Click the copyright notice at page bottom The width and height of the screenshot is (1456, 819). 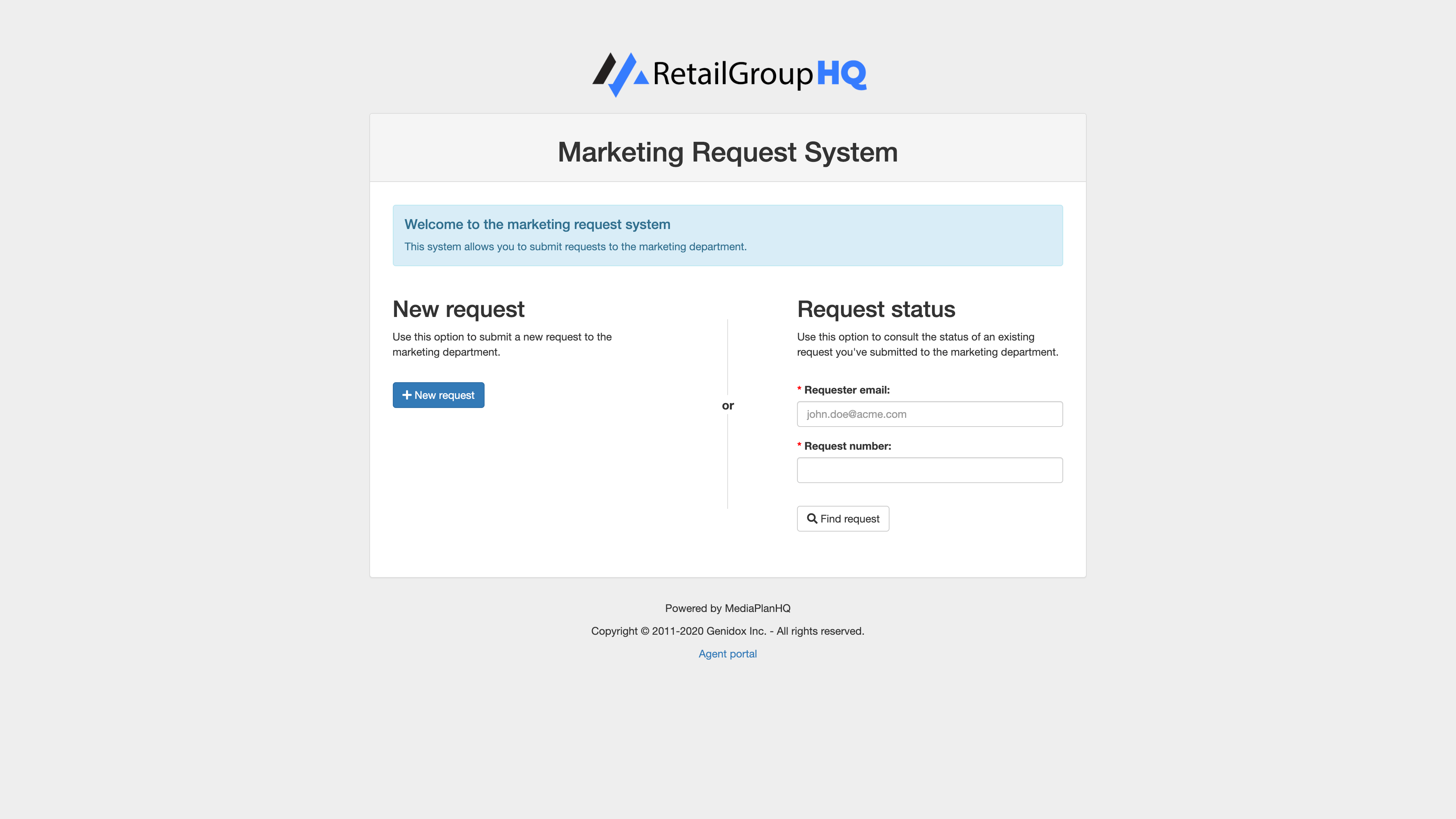(728, 631)
